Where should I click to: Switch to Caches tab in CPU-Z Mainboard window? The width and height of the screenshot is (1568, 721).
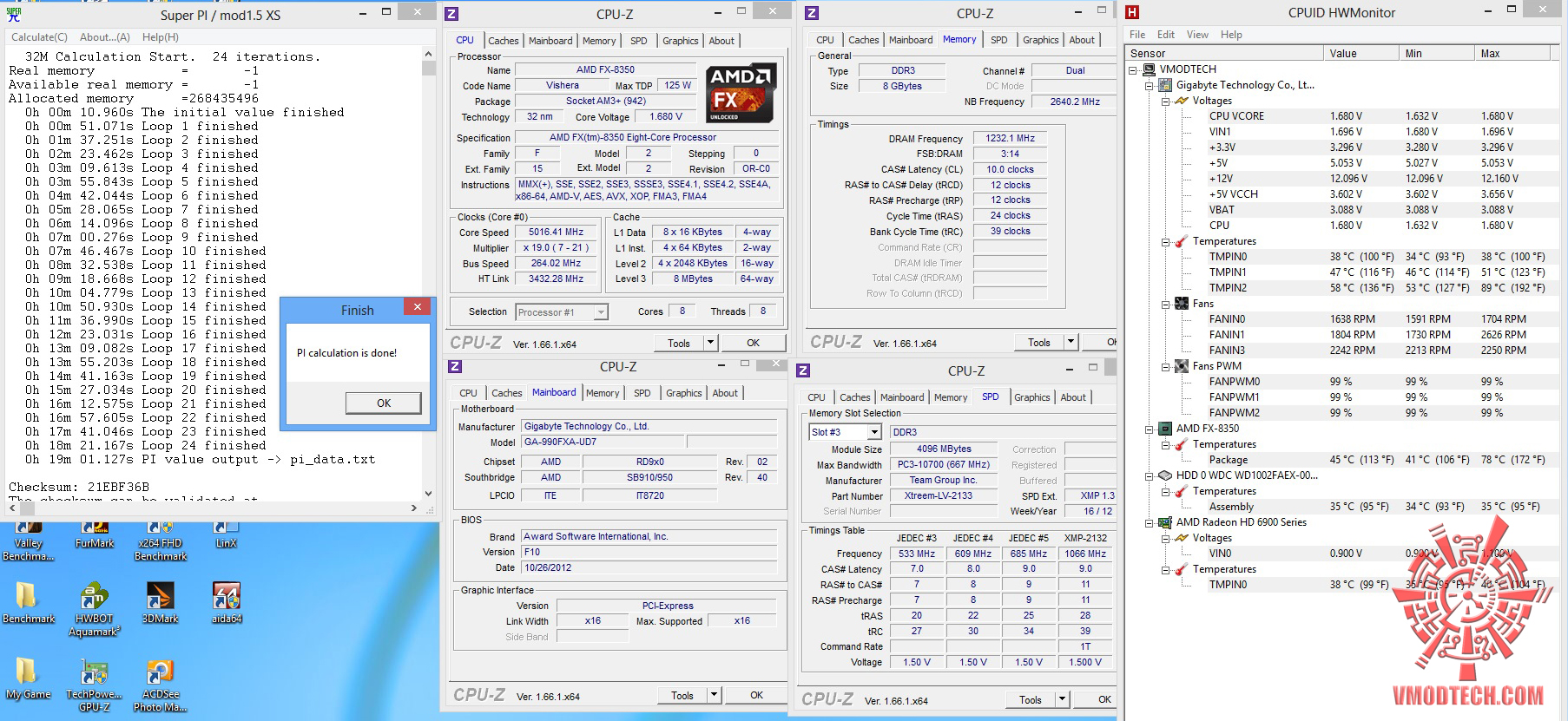507,393
